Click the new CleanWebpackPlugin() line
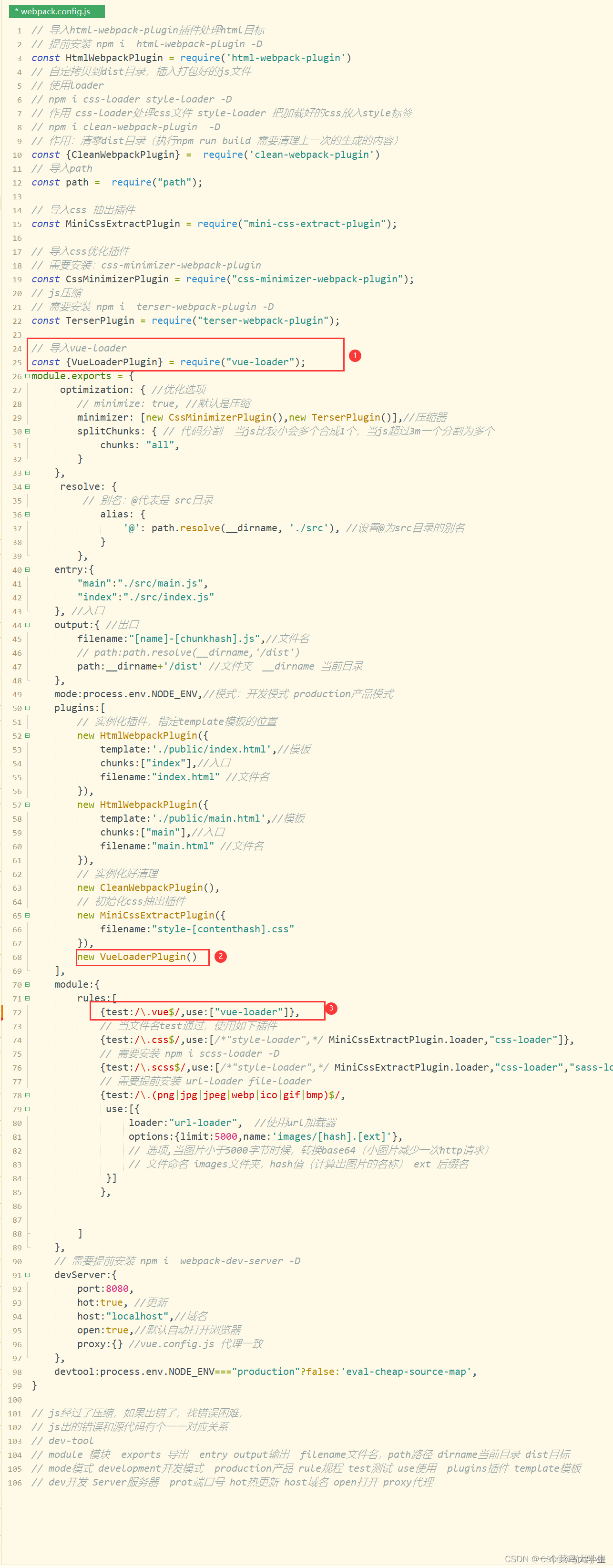The width and height of the screenshot is (613, 1568). pos(148,888)
